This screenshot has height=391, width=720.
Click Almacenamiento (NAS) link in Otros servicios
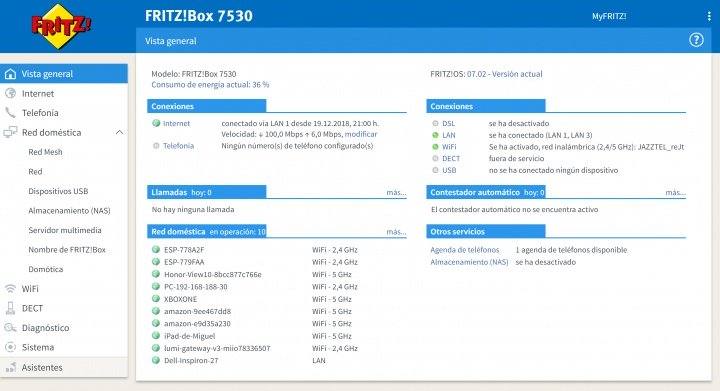tap(469, 262)
